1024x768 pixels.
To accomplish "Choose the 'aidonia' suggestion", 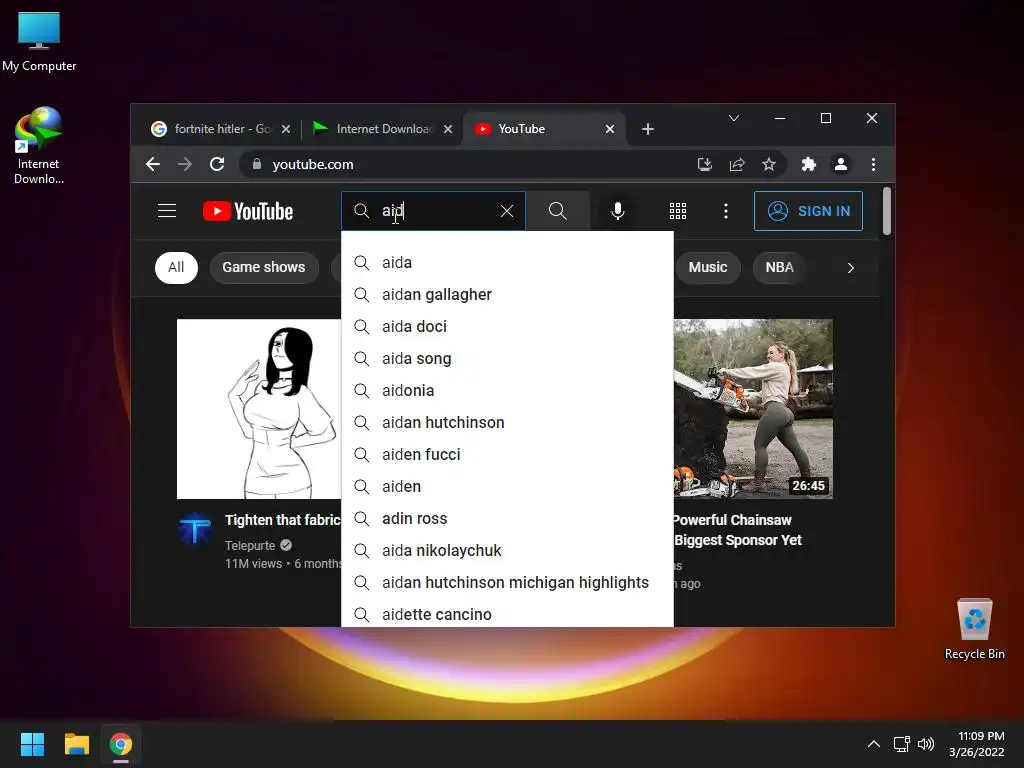I will [507, 391].
